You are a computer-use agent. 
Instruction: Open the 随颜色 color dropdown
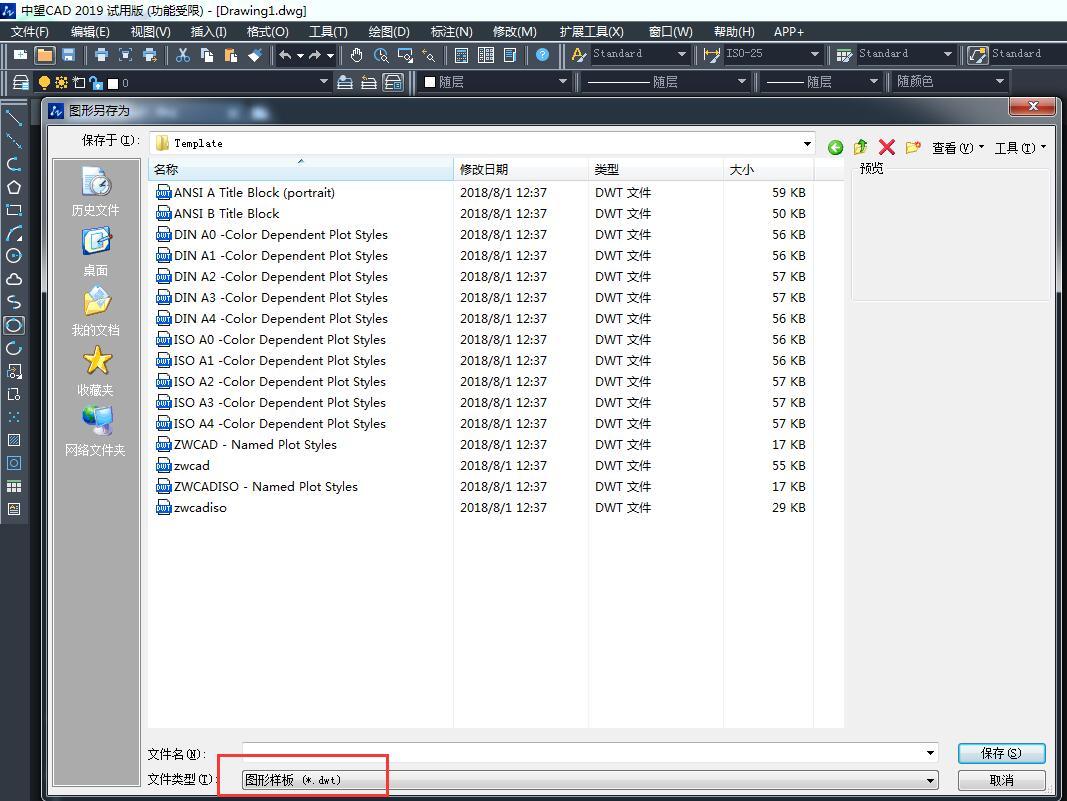tap(950, 82)
